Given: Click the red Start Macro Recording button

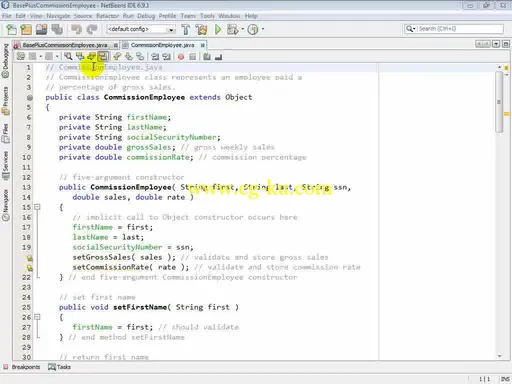Looking at the screenshot, I should tap(181, 57).
